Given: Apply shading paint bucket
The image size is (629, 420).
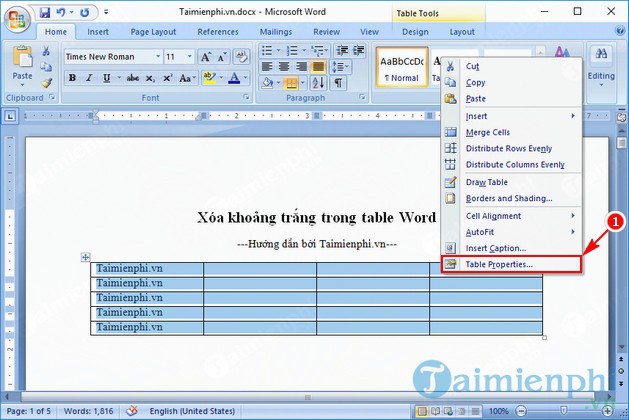Looking at the screenshot, I should (267, 83).
